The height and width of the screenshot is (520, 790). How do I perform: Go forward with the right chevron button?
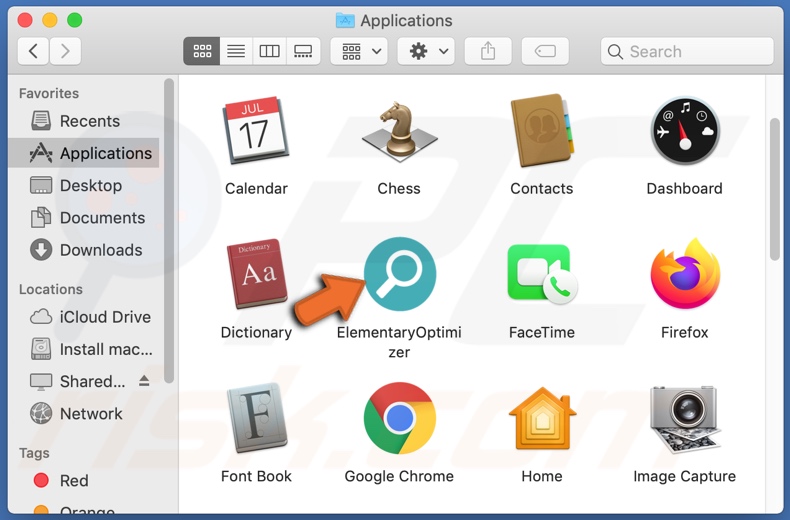(65, 51)
